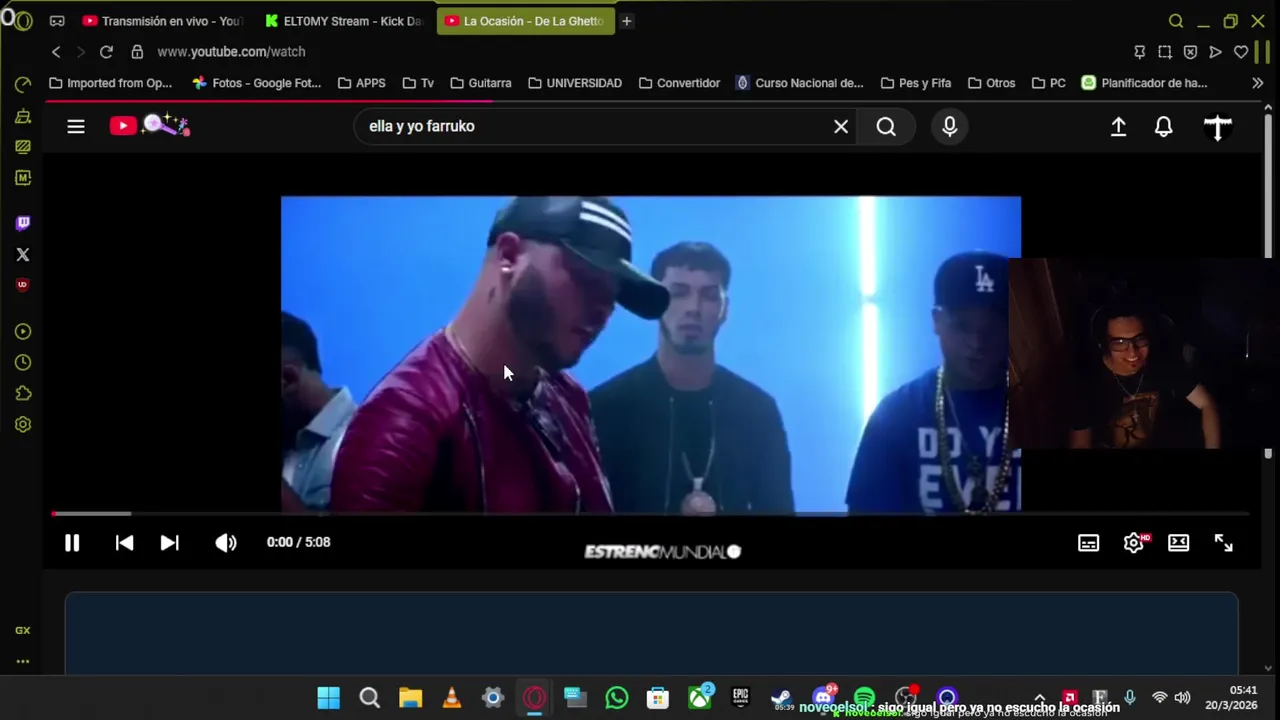Toggle theater mode on the player
The width and height of the screenshot is (1280, 720).
[x=1179, y=542]
